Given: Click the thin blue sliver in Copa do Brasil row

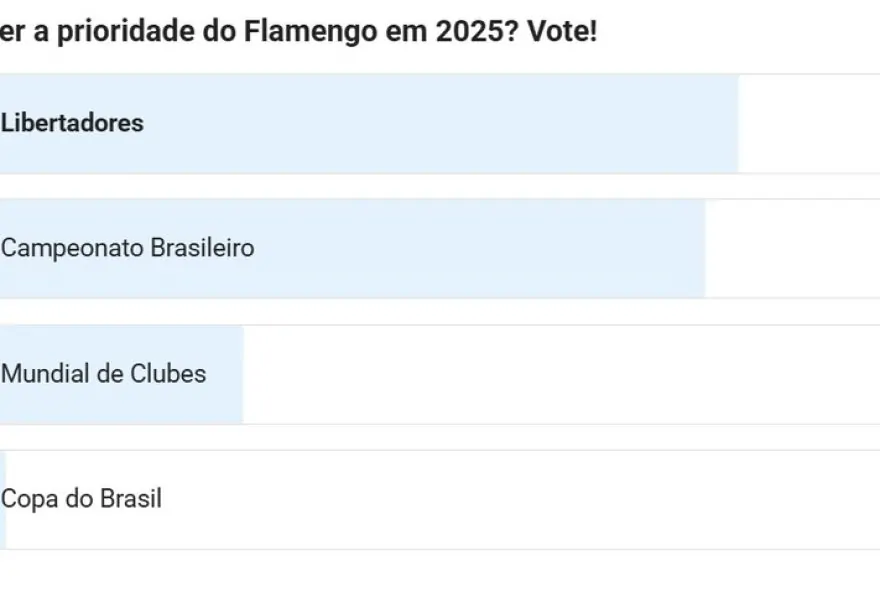Looking at the screenshot, I should tap(3, 499).
